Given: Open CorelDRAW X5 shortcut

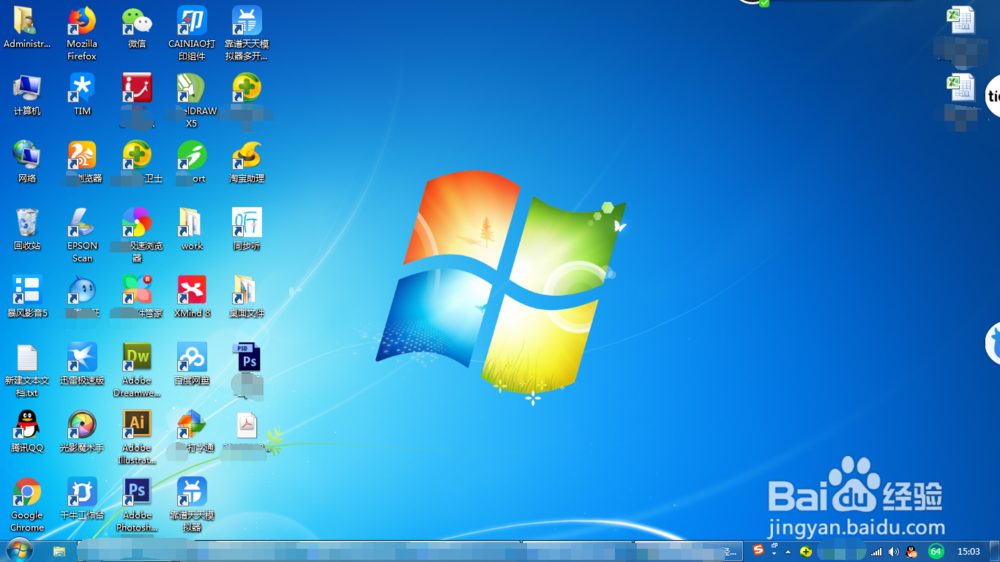Looking at the screenshot, I should point(191,101).
